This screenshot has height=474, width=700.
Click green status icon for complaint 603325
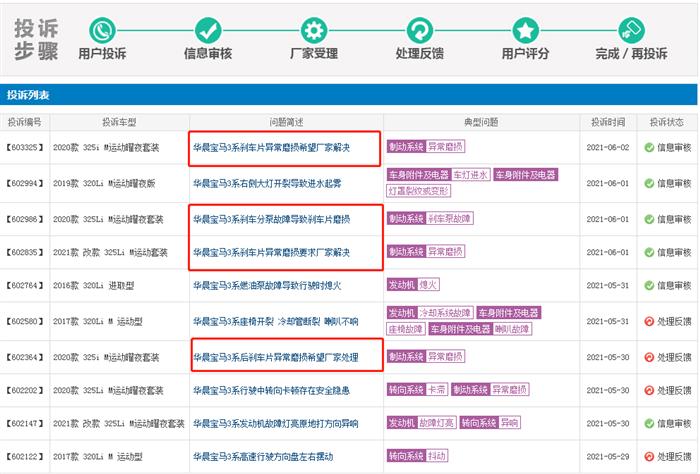coord(649,147)
